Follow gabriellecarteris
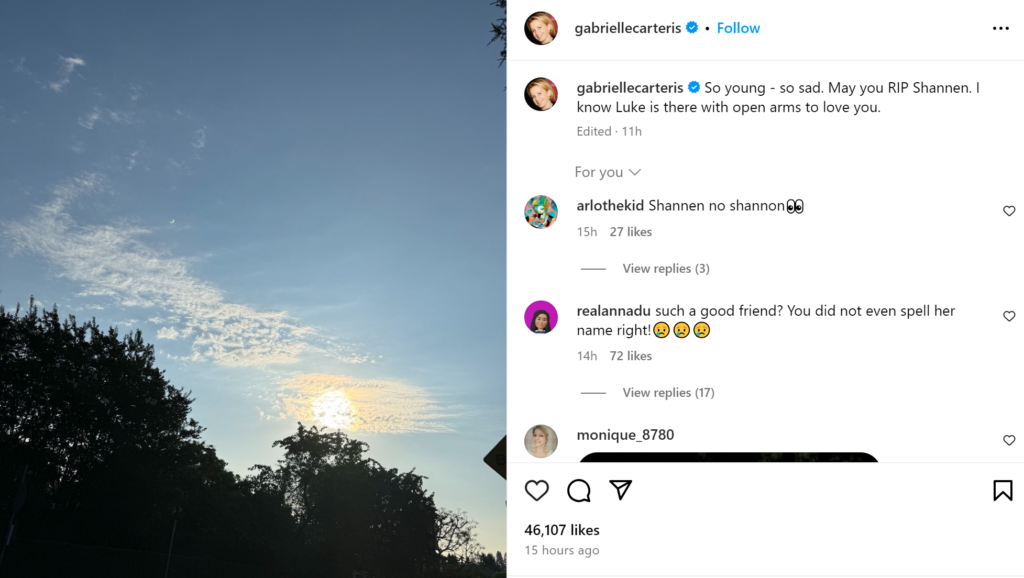1024x578 pixels. coord(738,28)
